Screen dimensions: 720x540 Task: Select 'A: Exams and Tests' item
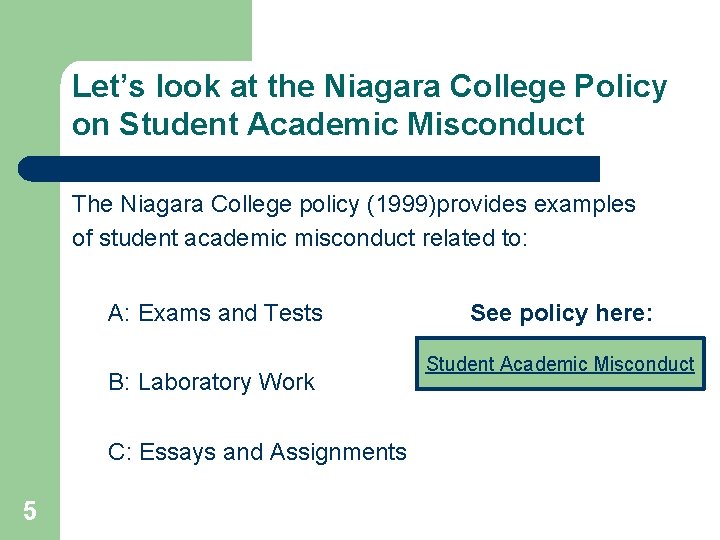215,313
